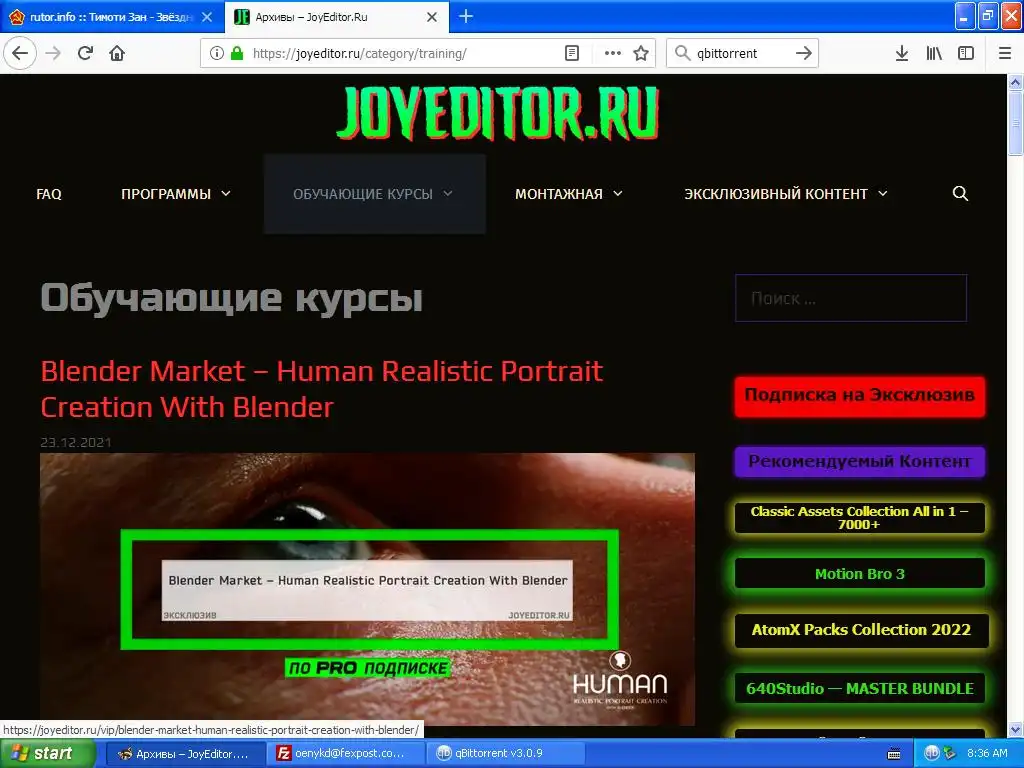Click the JOYEDITOR.RU site logo
The width and height of the screenshot is (1024, 768).
pos(498,113)
